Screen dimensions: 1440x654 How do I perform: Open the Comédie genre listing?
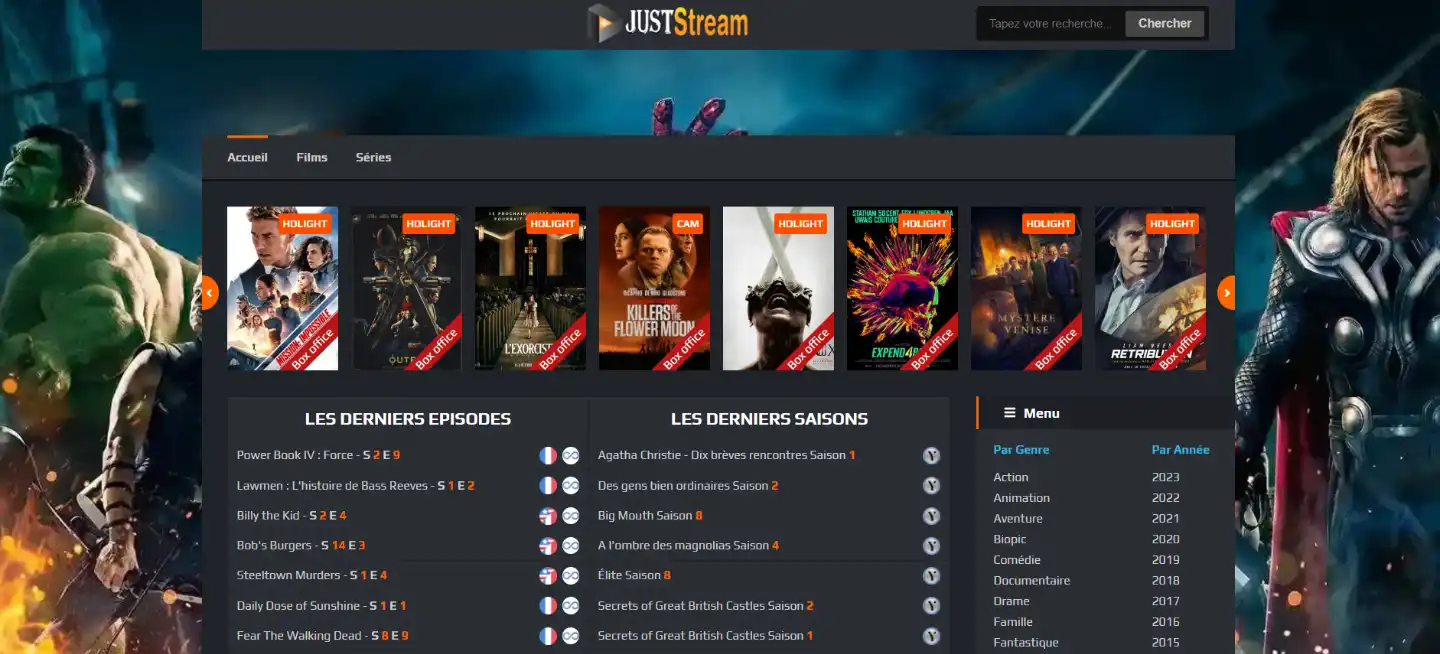[1017, 559]
